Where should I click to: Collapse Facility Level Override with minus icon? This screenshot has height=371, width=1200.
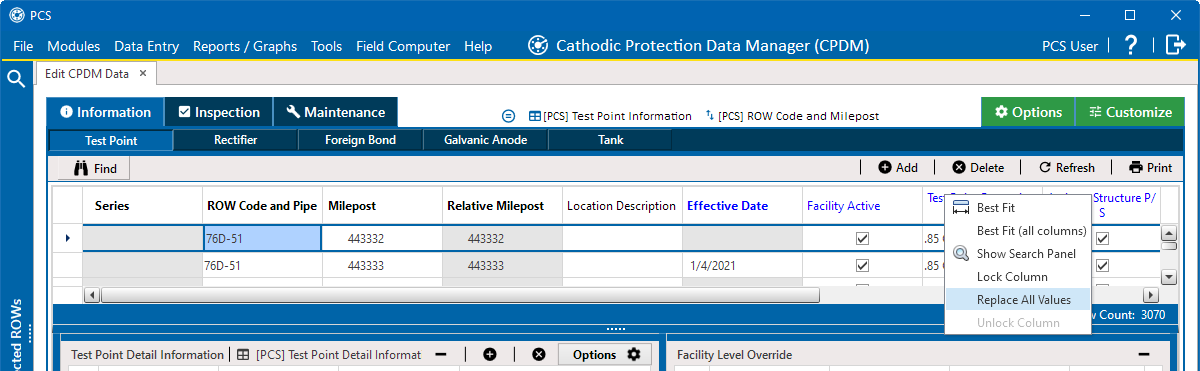point(1143,354)
